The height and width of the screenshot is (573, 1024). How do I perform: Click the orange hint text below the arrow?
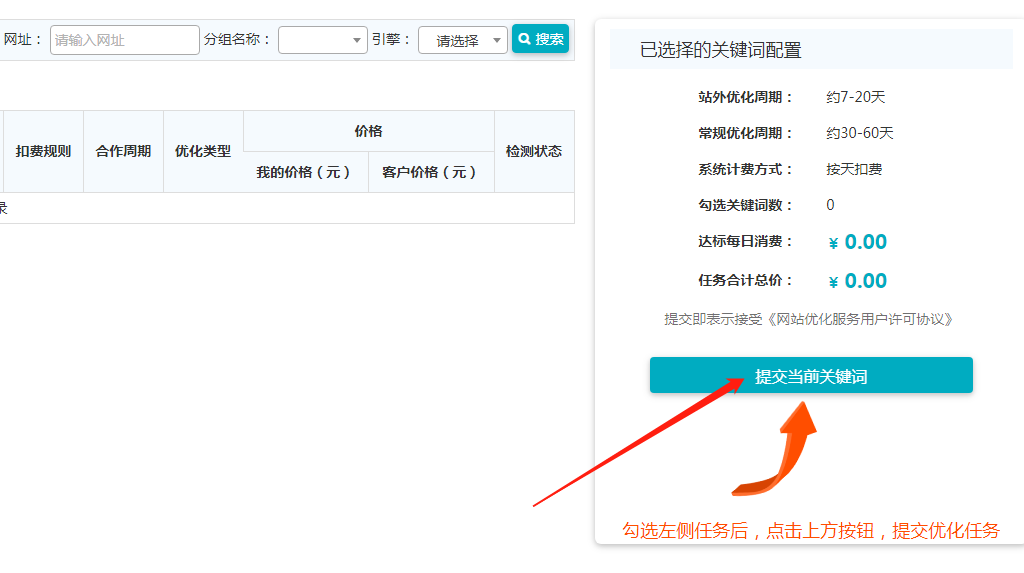click(810, 530)
